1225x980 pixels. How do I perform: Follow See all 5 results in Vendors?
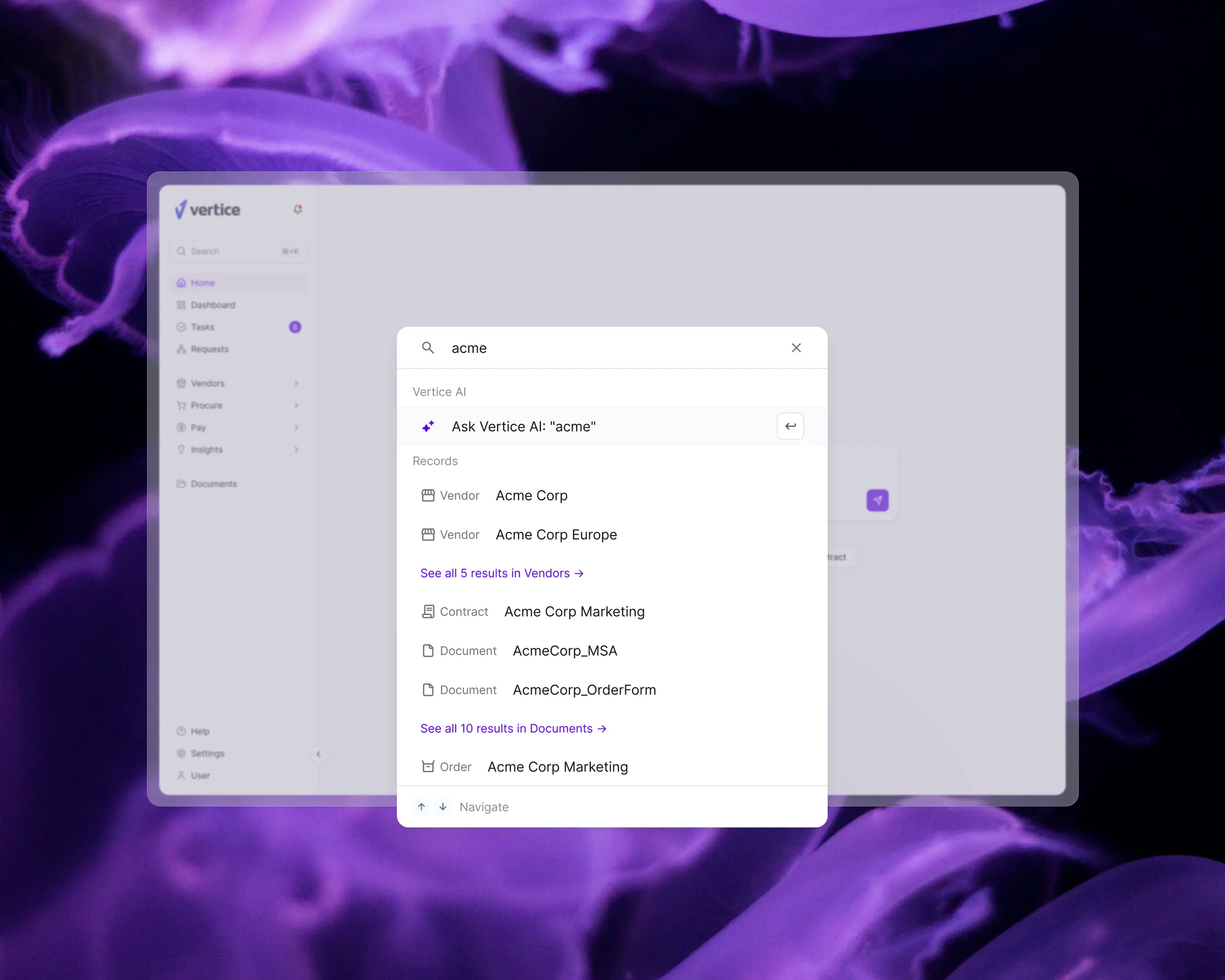(502, 573)
